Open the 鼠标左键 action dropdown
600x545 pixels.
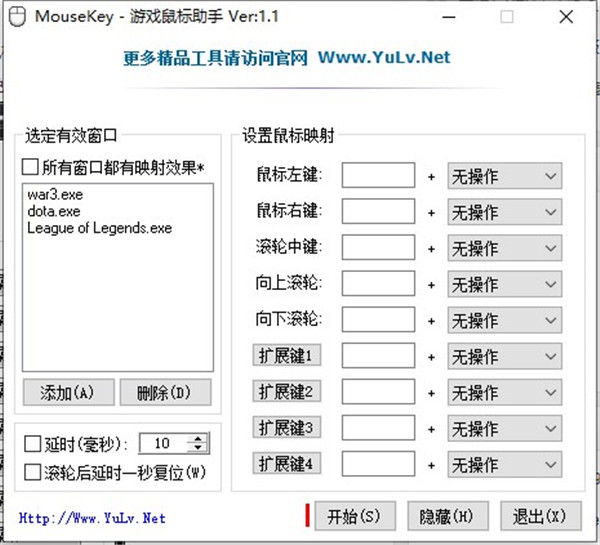[x=504, y=176]
